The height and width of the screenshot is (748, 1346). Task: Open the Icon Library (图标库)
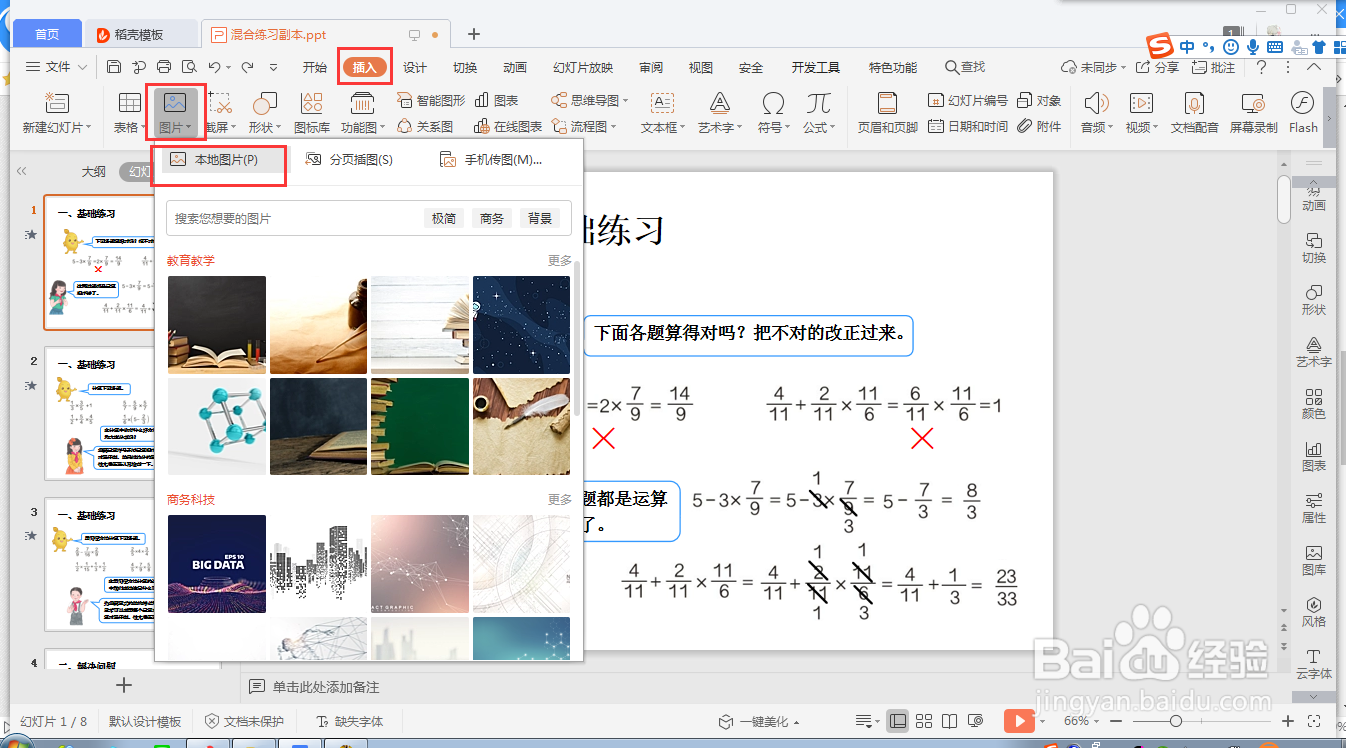(312, 111)
